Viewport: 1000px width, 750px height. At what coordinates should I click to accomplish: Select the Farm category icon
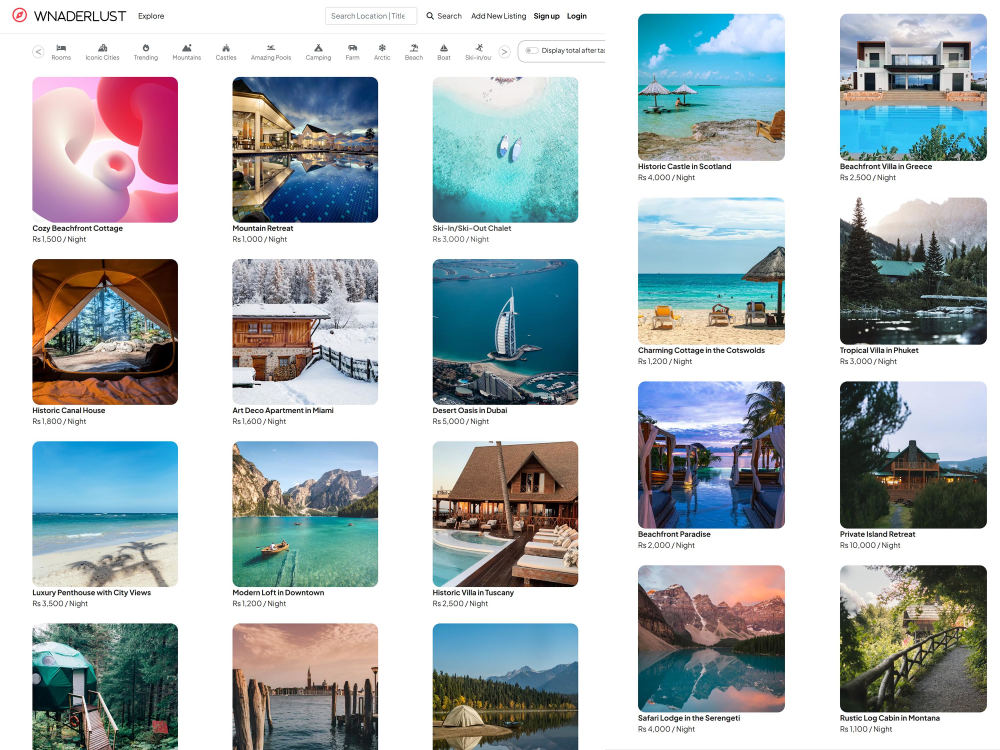pos(352,48)
